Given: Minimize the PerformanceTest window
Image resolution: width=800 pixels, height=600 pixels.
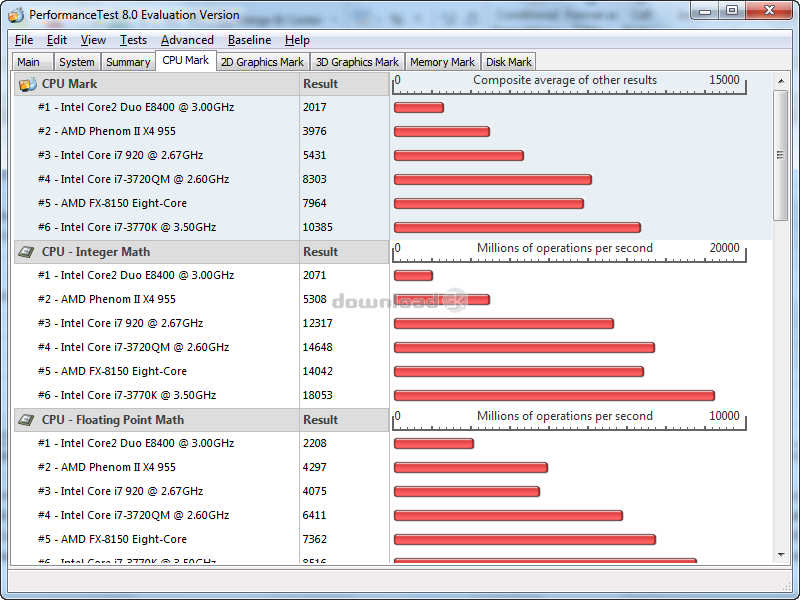Looking at the screenshot, I should [x=705, y=10].
